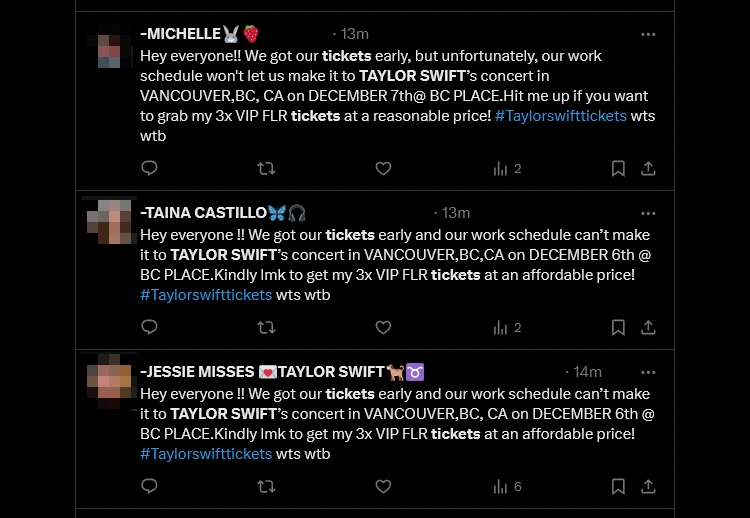Reply to Michelle's tweet
The width and height of the screenshot is (750, 518).
[x=149, y=168]
